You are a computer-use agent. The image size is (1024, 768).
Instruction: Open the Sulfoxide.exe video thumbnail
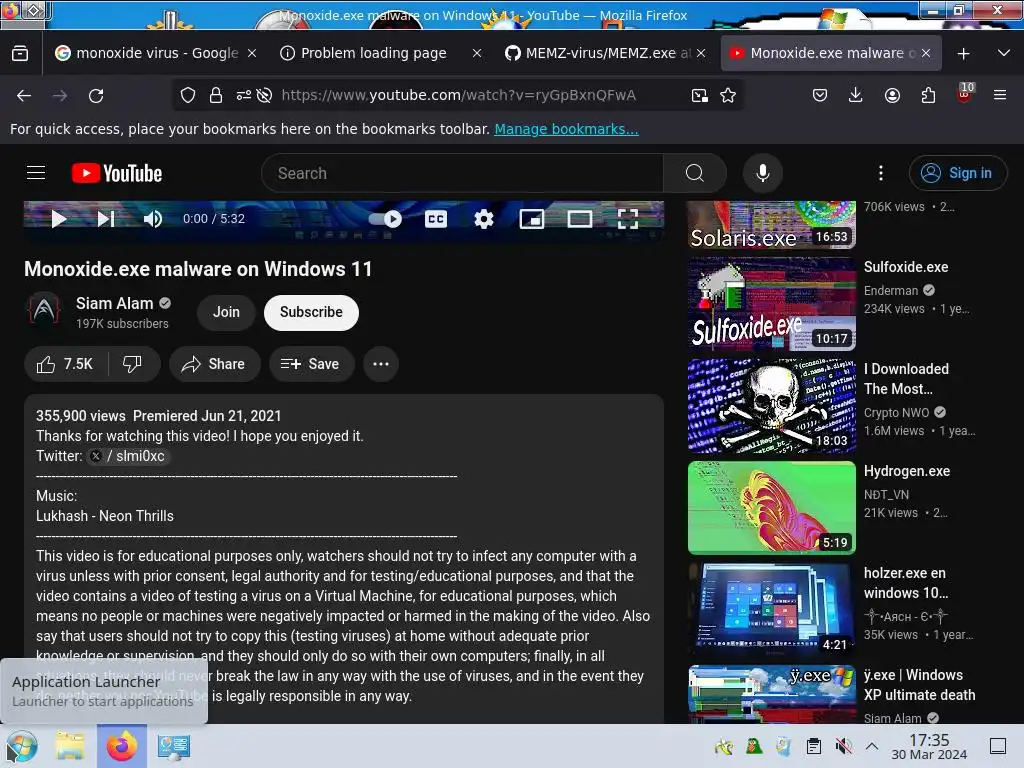[771, 304]
